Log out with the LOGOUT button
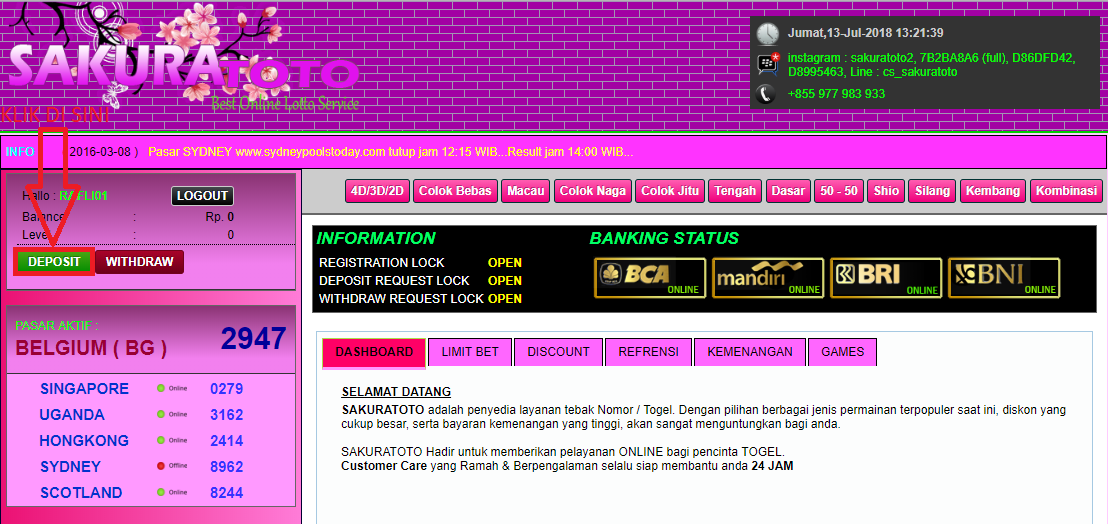 pyautogui.click(x=202, y=196)
